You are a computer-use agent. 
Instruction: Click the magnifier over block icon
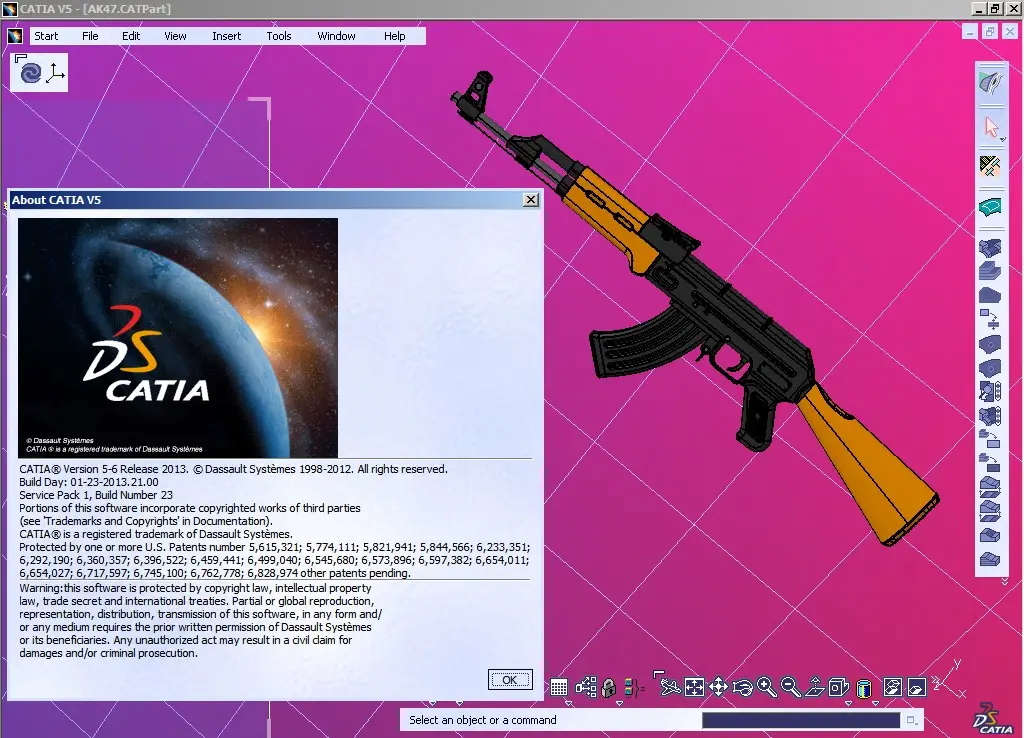tap(990, 391)
